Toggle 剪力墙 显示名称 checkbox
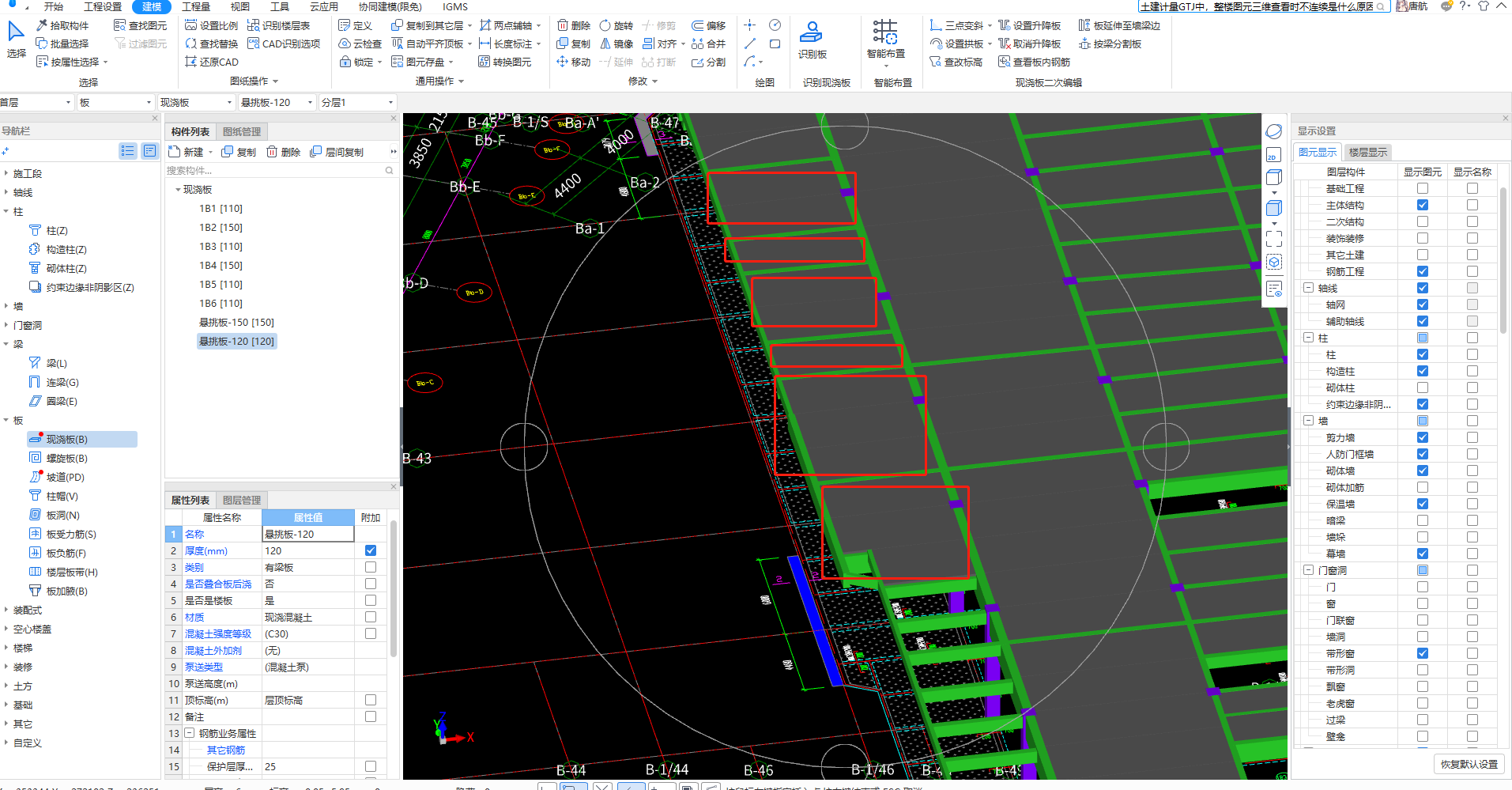The image size is (1512, 790). point(1472,437)
